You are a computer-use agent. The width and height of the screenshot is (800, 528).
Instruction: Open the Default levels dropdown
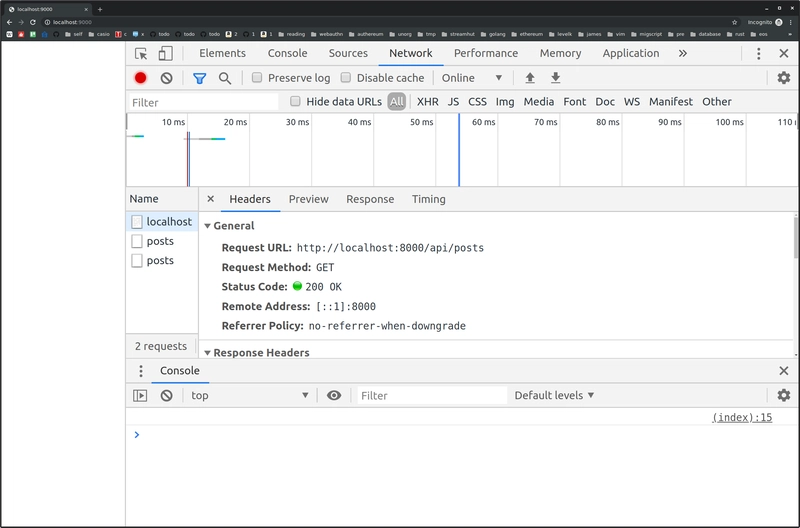554,395
